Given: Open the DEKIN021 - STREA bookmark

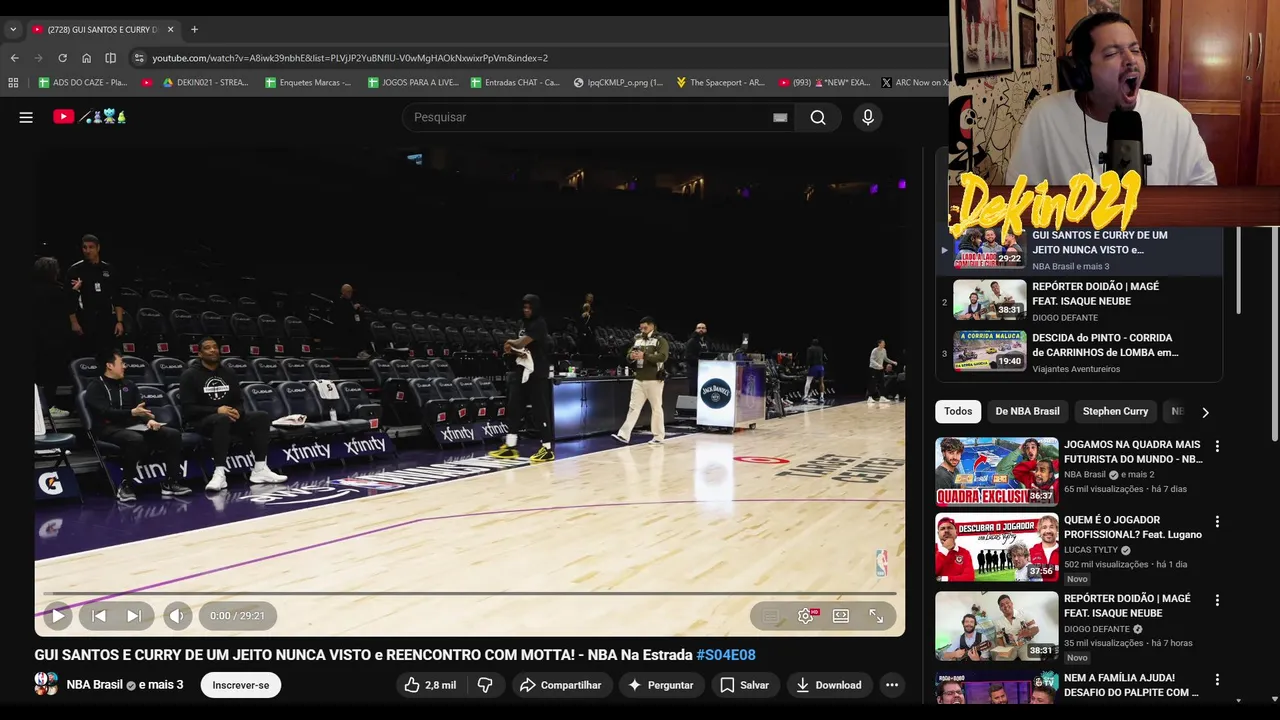Looking at the screenshot, I should 205,83.
